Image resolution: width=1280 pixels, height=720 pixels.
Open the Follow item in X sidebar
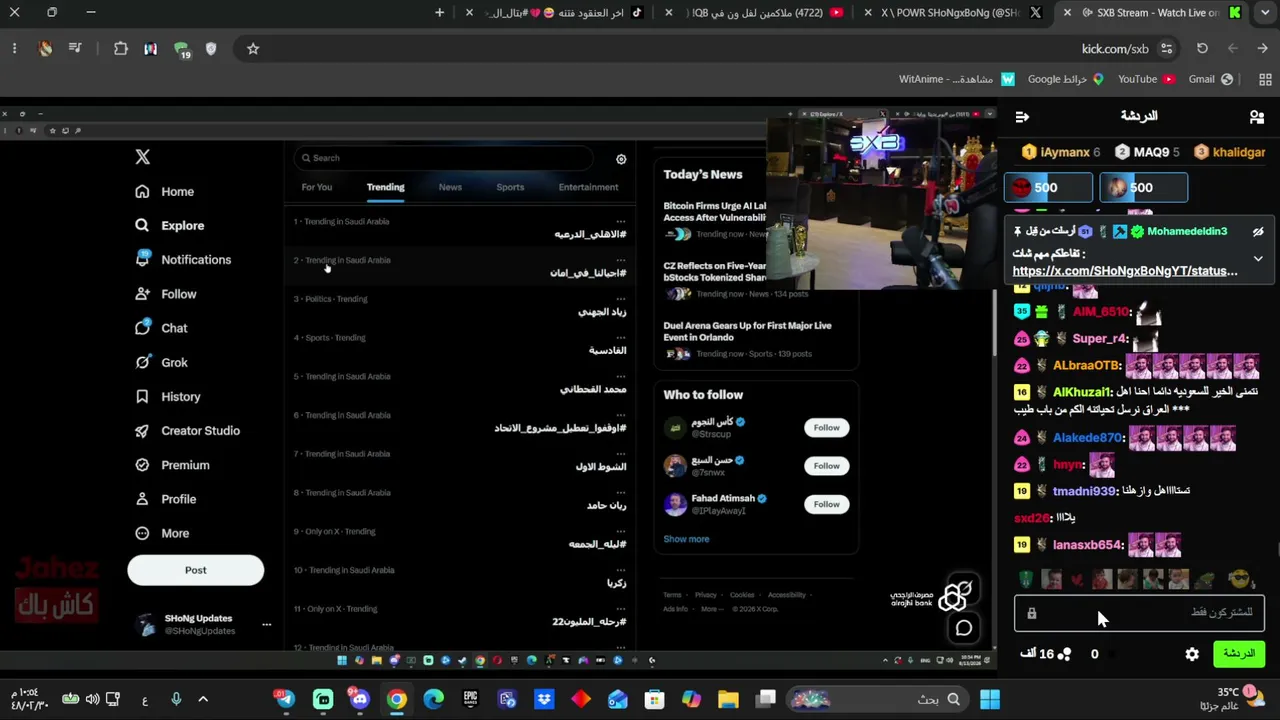(166, 294)
